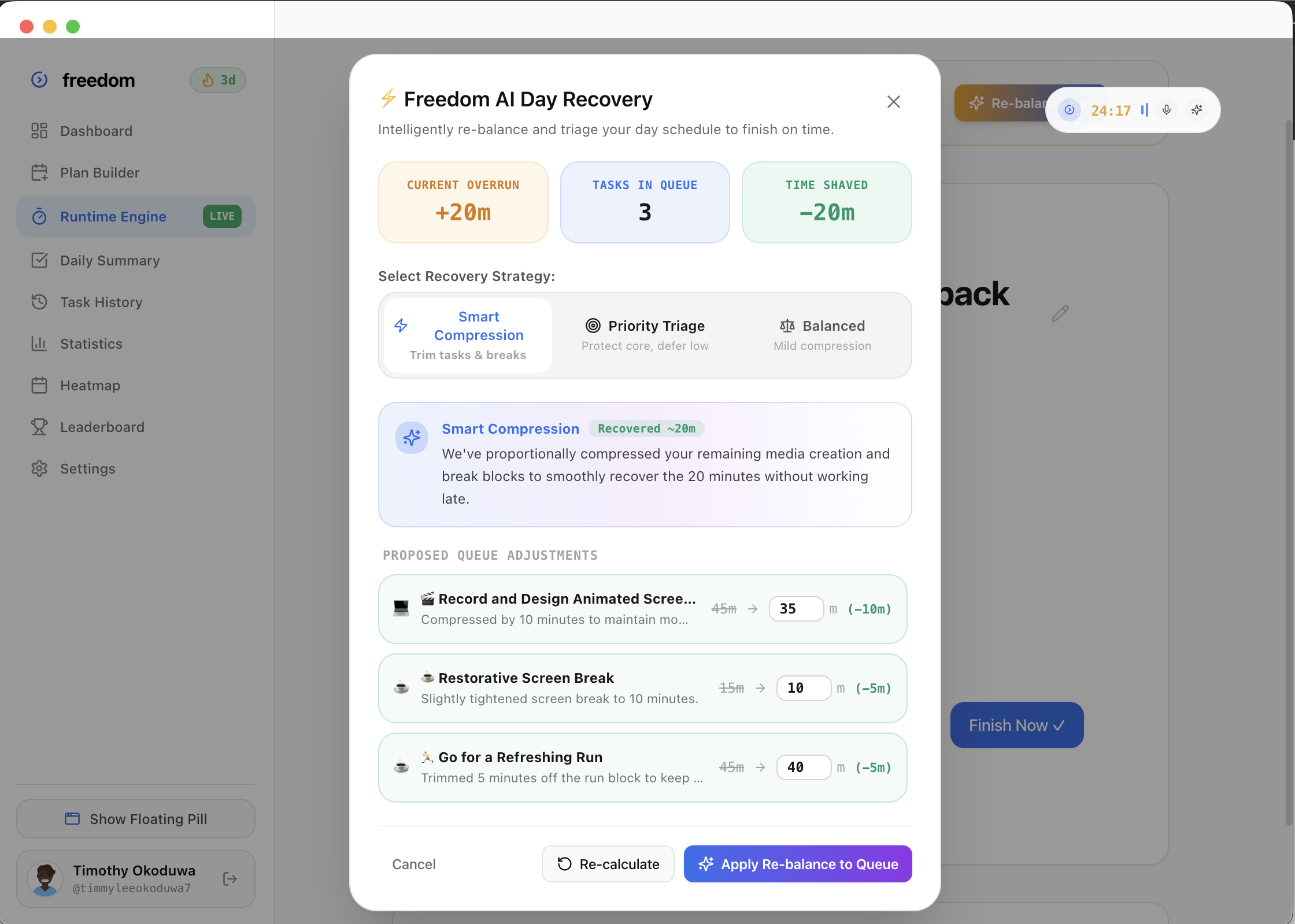Viewport: 1295px width, 924px height.
Task: Click Timothy Okoduwa's profile avatar
Action: click(45, 879)
